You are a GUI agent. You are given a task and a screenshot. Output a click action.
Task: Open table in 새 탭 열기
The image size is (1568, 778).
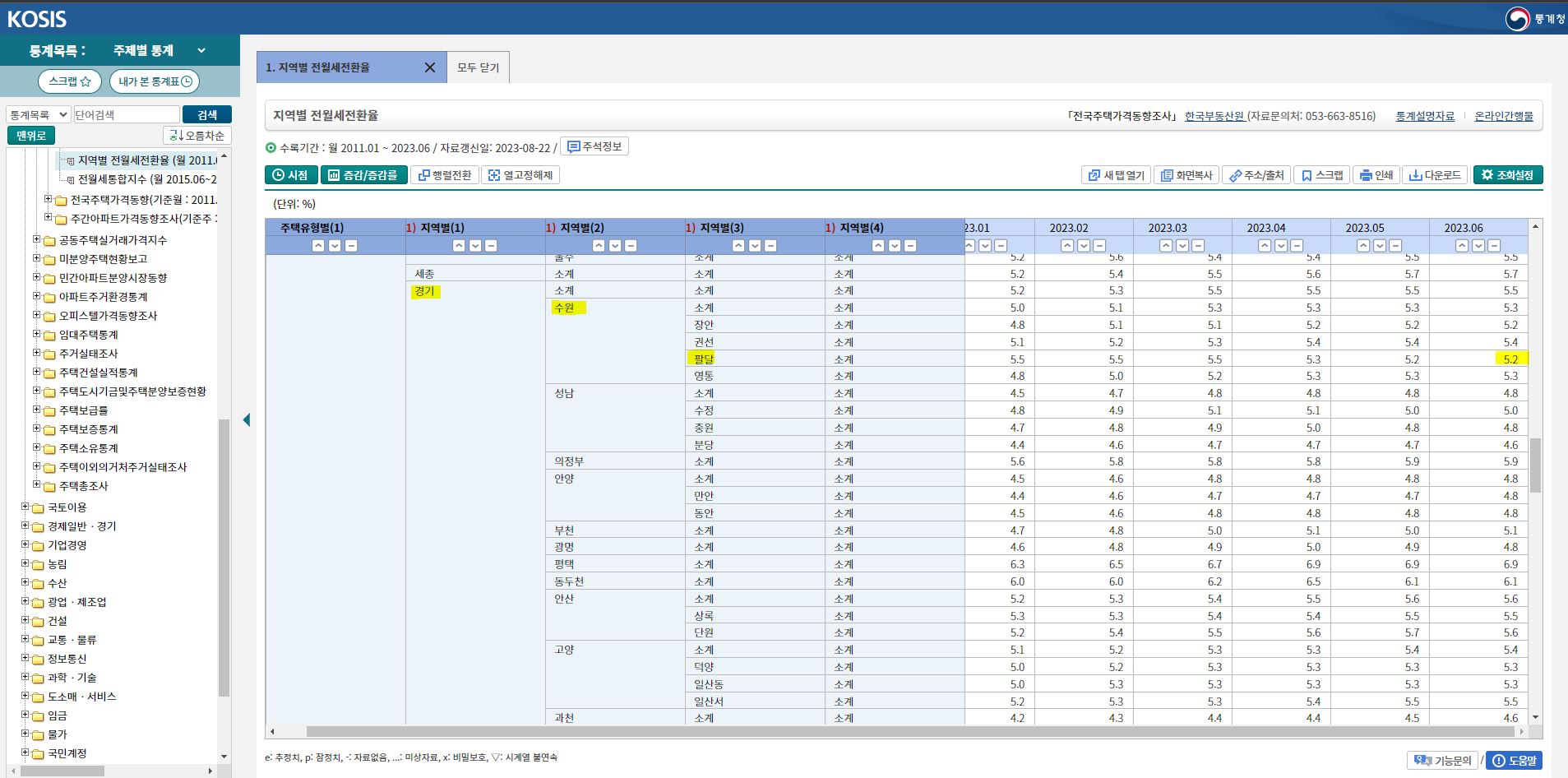[x=1116, y=174]
